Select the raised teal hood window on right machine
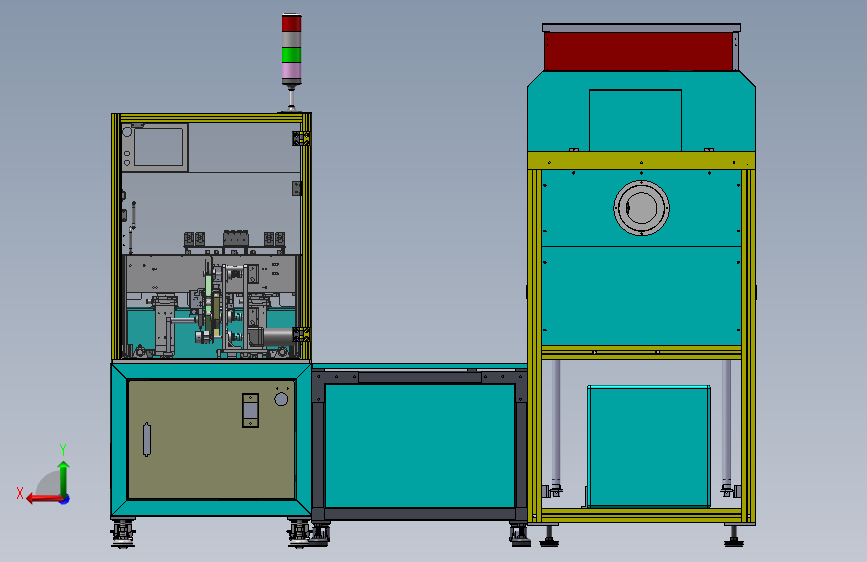 point(635,120)
